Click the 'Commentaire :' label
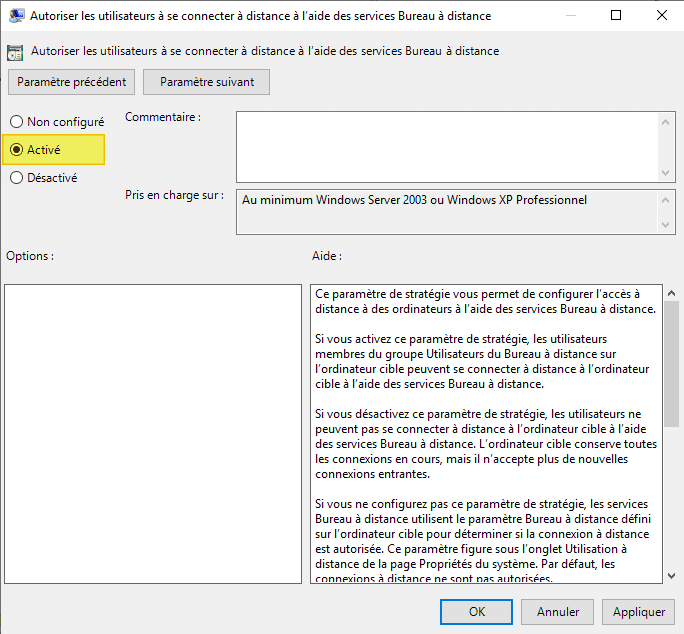Viewport: 684px width, 634px height. click(x=163, y=117)
